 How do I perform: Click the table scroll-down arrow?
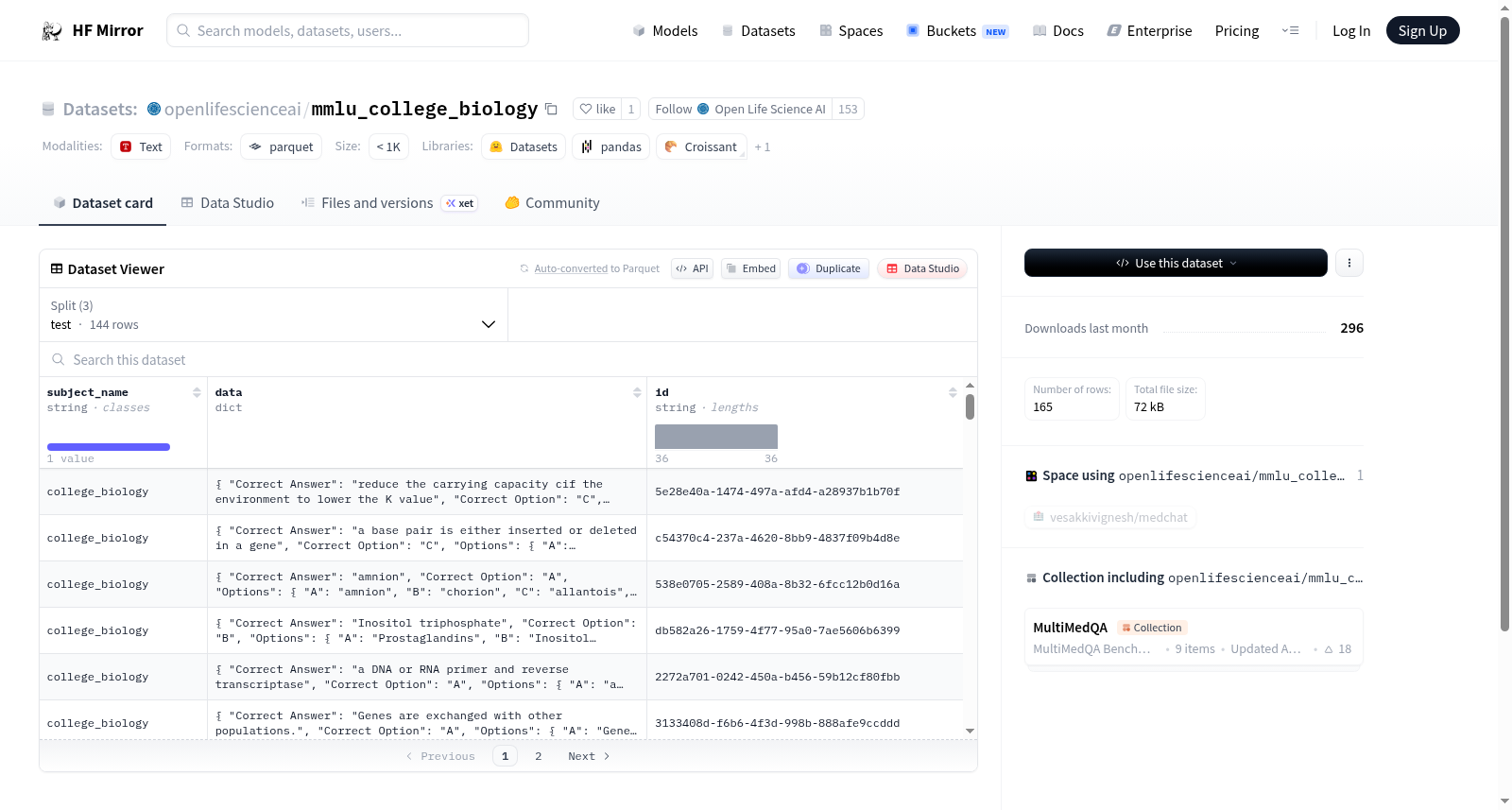coord(970,731)
